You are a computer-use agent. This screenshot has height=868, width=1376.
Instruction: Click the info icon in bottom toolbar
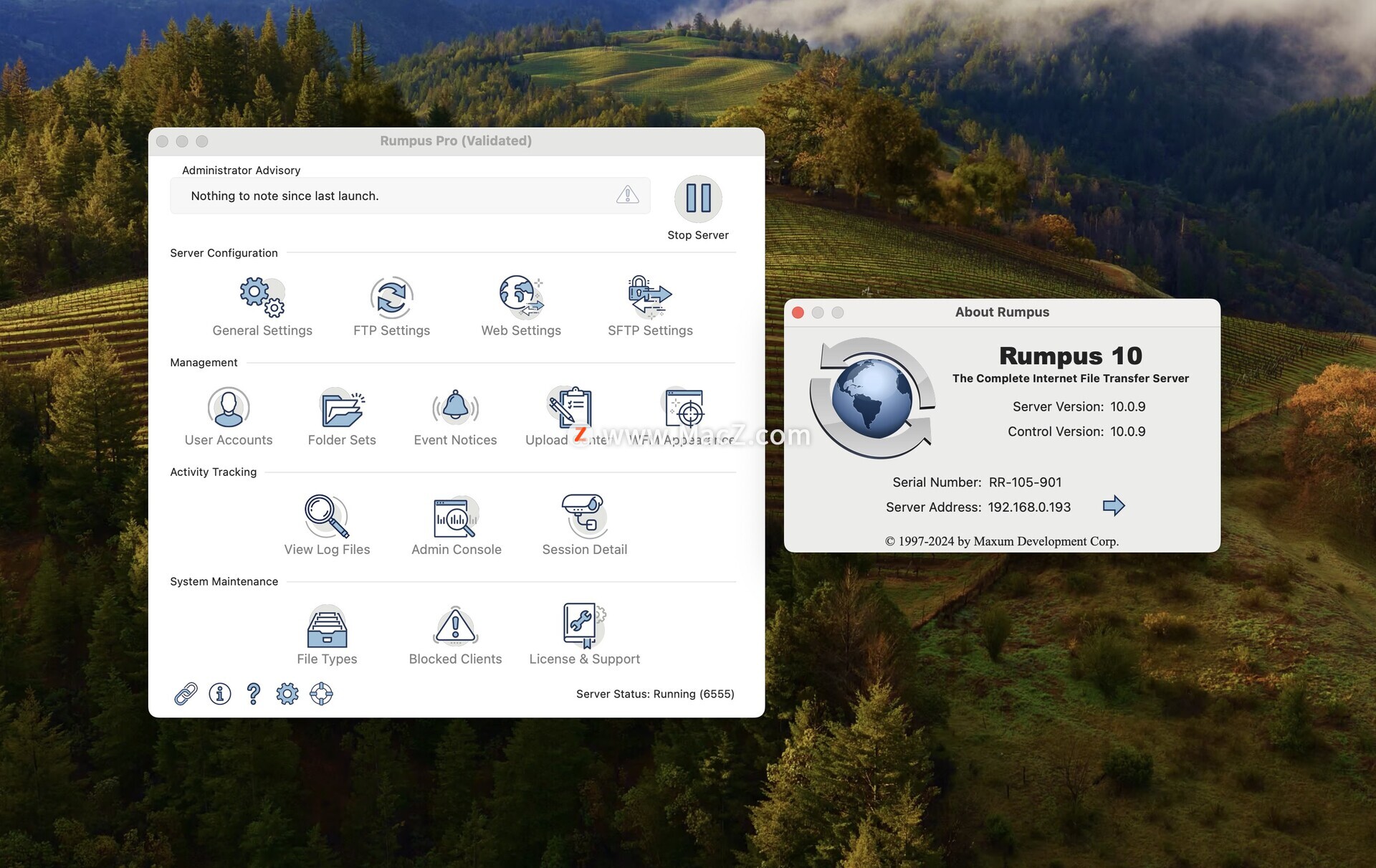click(x=220, y=694)
